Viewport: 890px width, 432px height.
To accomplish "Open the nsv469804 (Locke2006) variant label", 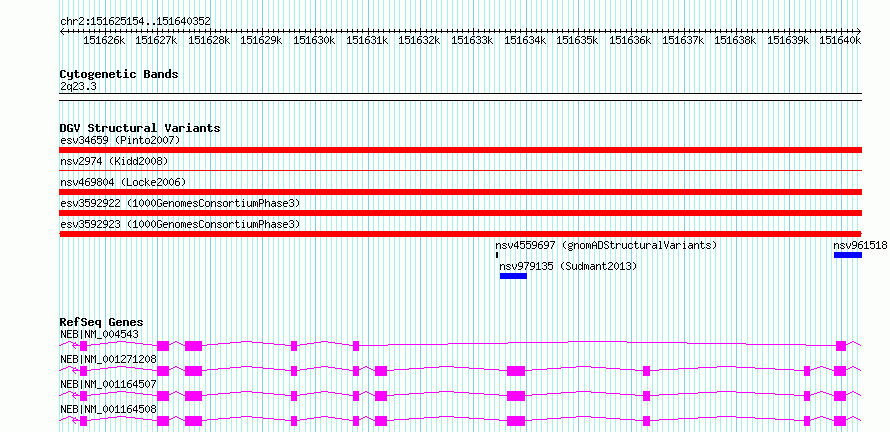I will (x=123, y=182).
